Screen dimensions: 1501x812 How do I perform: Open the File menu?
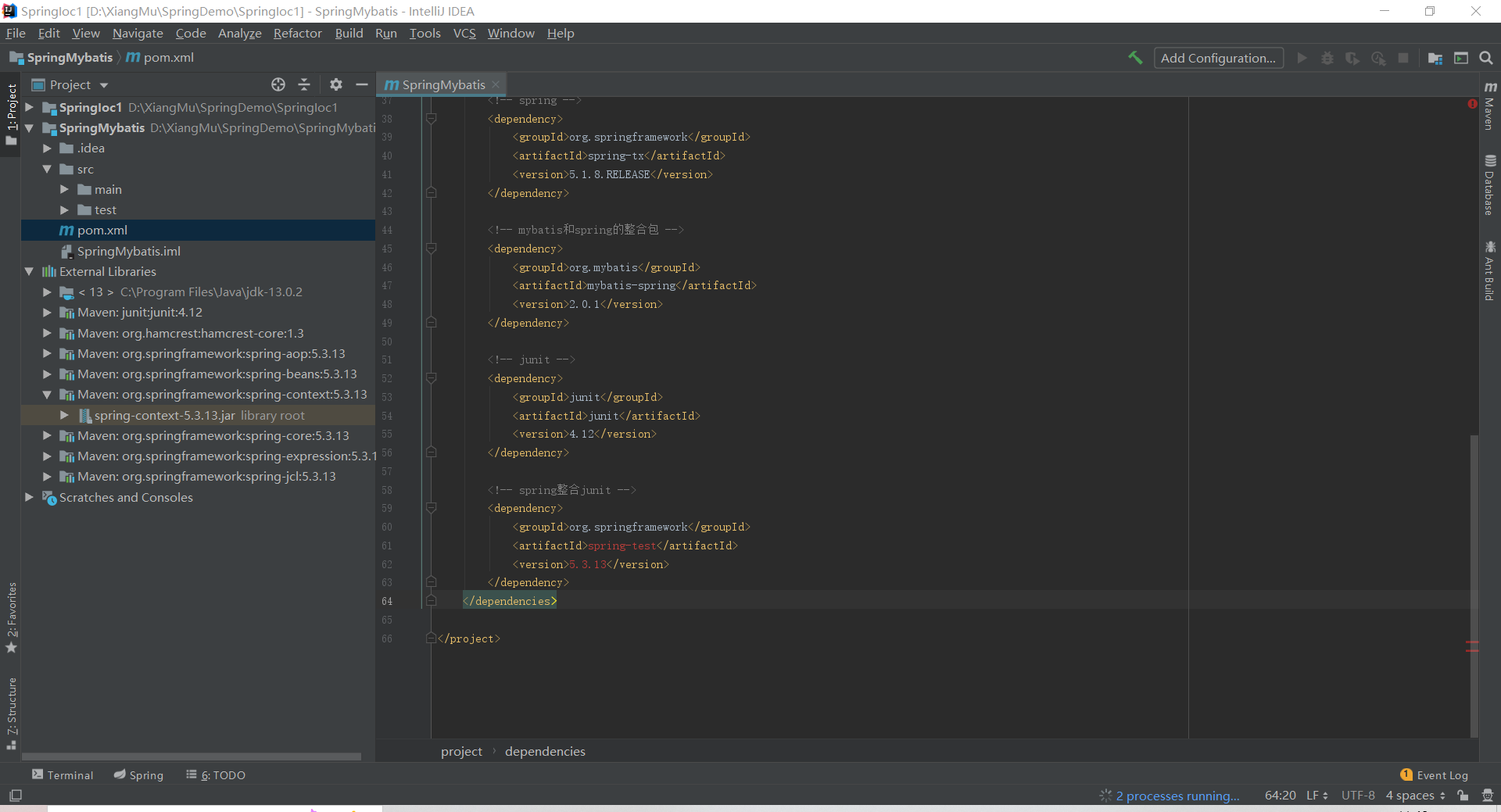pyautogui.click(x=16, y=33)
